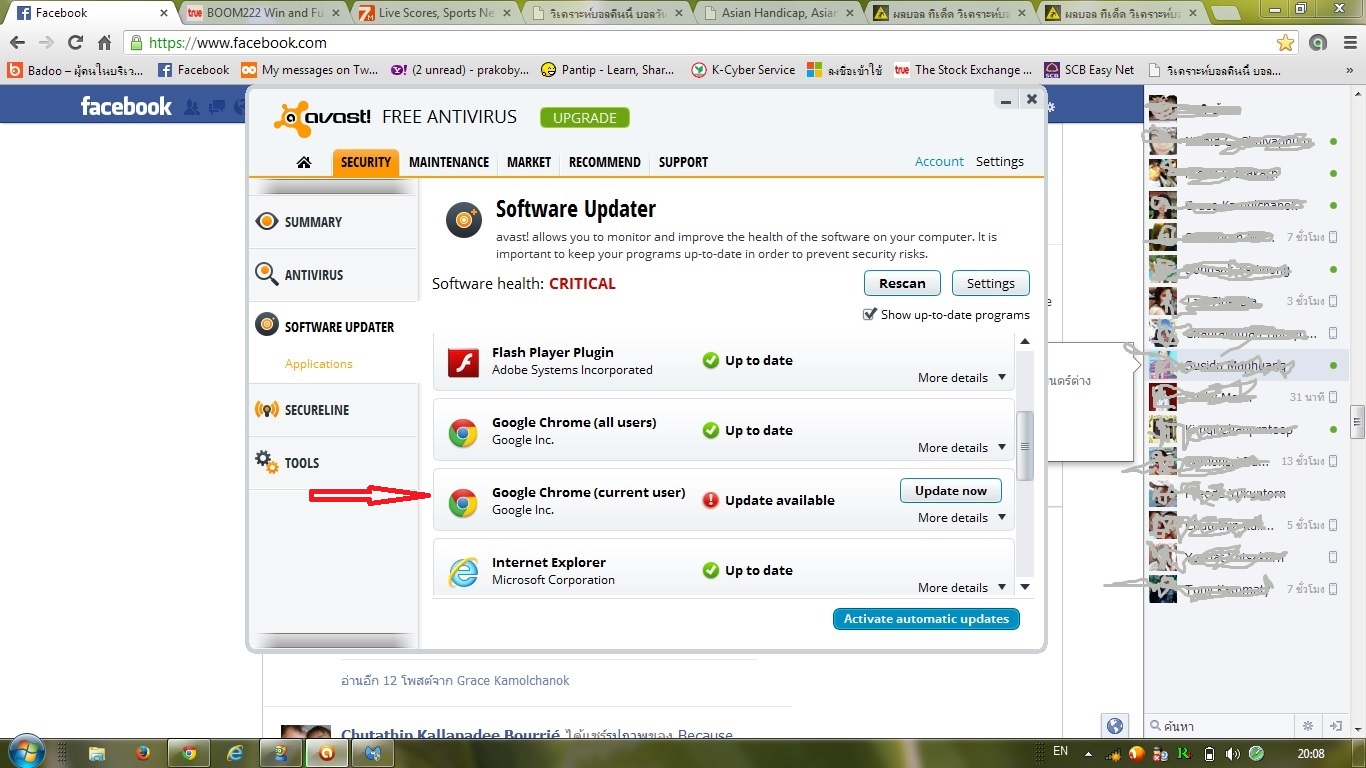Open the Security tab in avast
Screen dimensions: 1366x768
(366, 162)
